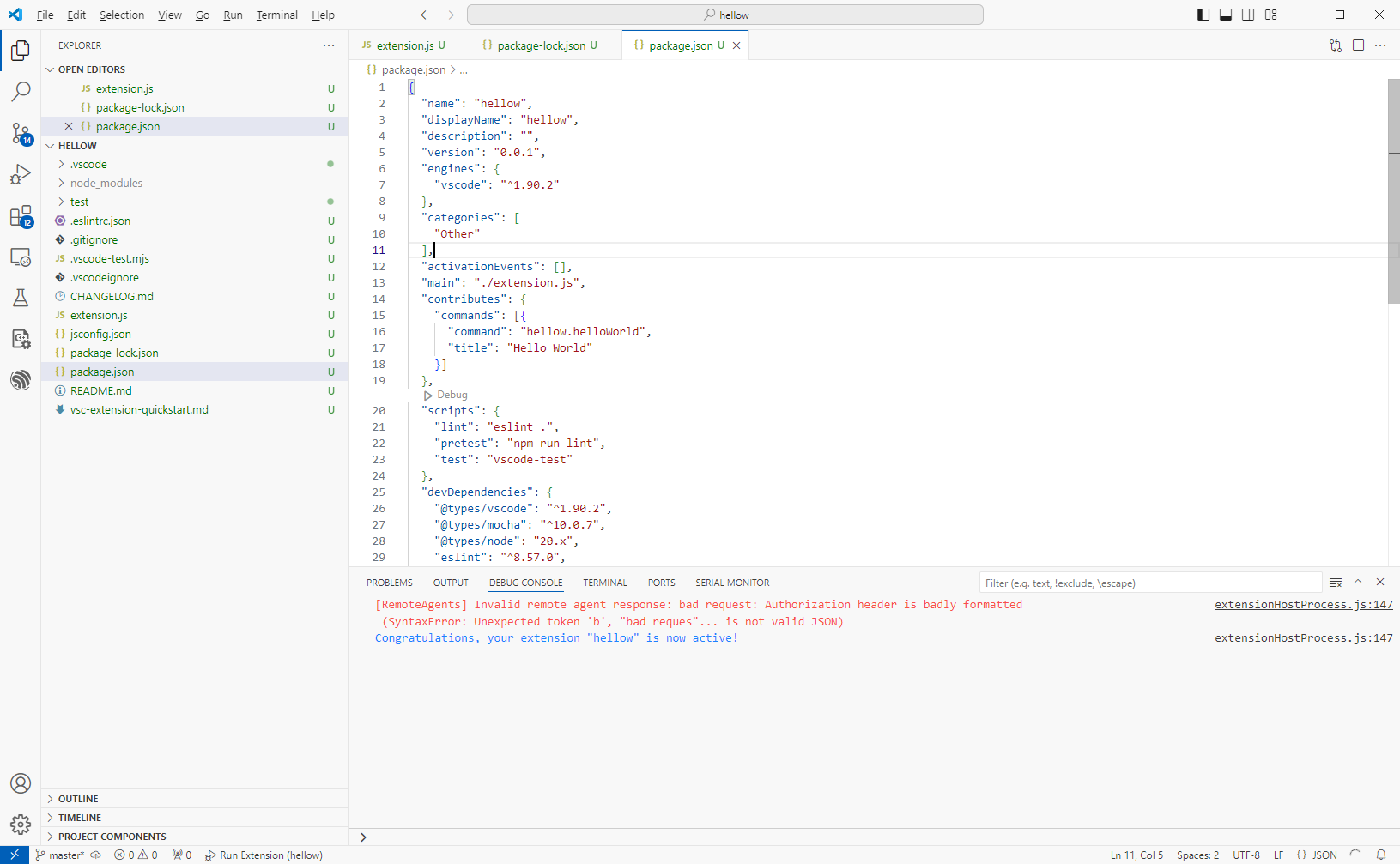Viewport: 1400px width, 864px height.
Task: Click the debug console filter field
Action: 1150,583
